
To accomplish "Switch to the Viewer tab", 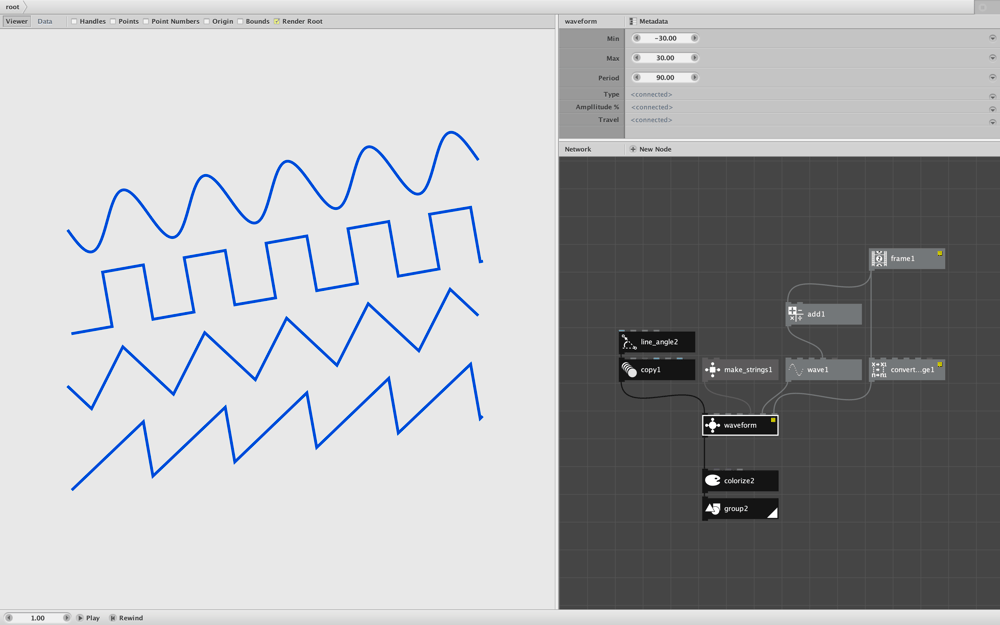I will (x=17, y=21).
